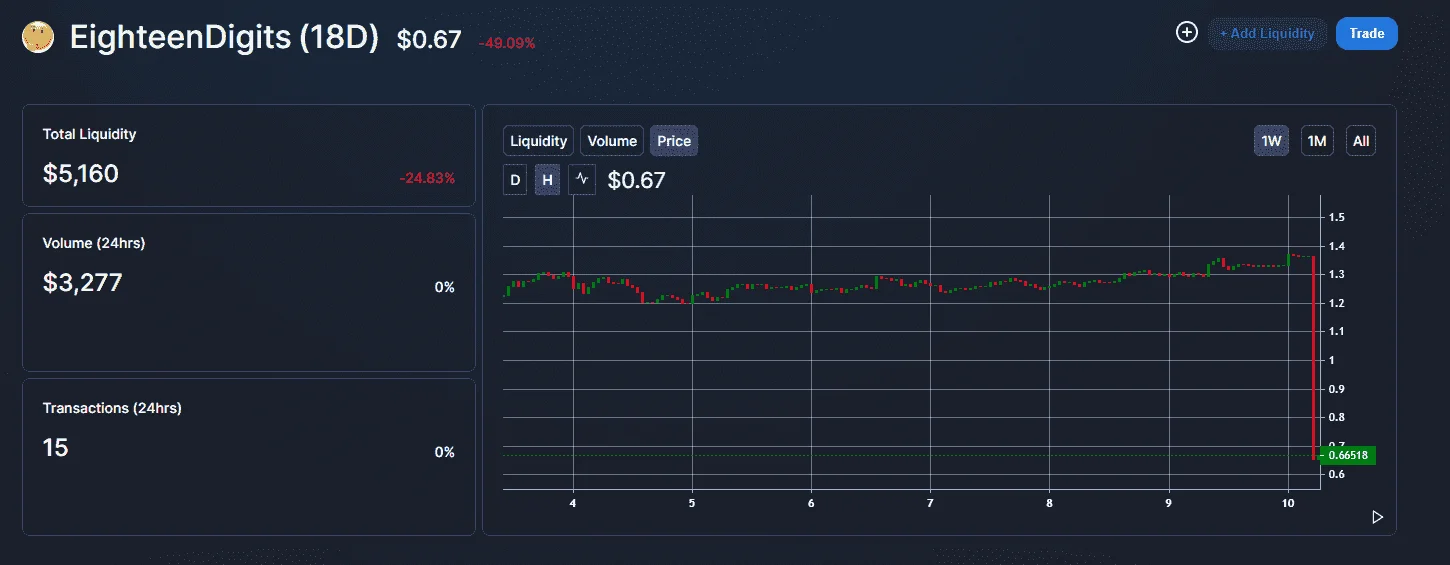
Task: Switch chart to Volume tab
Action: pos(612,141)
